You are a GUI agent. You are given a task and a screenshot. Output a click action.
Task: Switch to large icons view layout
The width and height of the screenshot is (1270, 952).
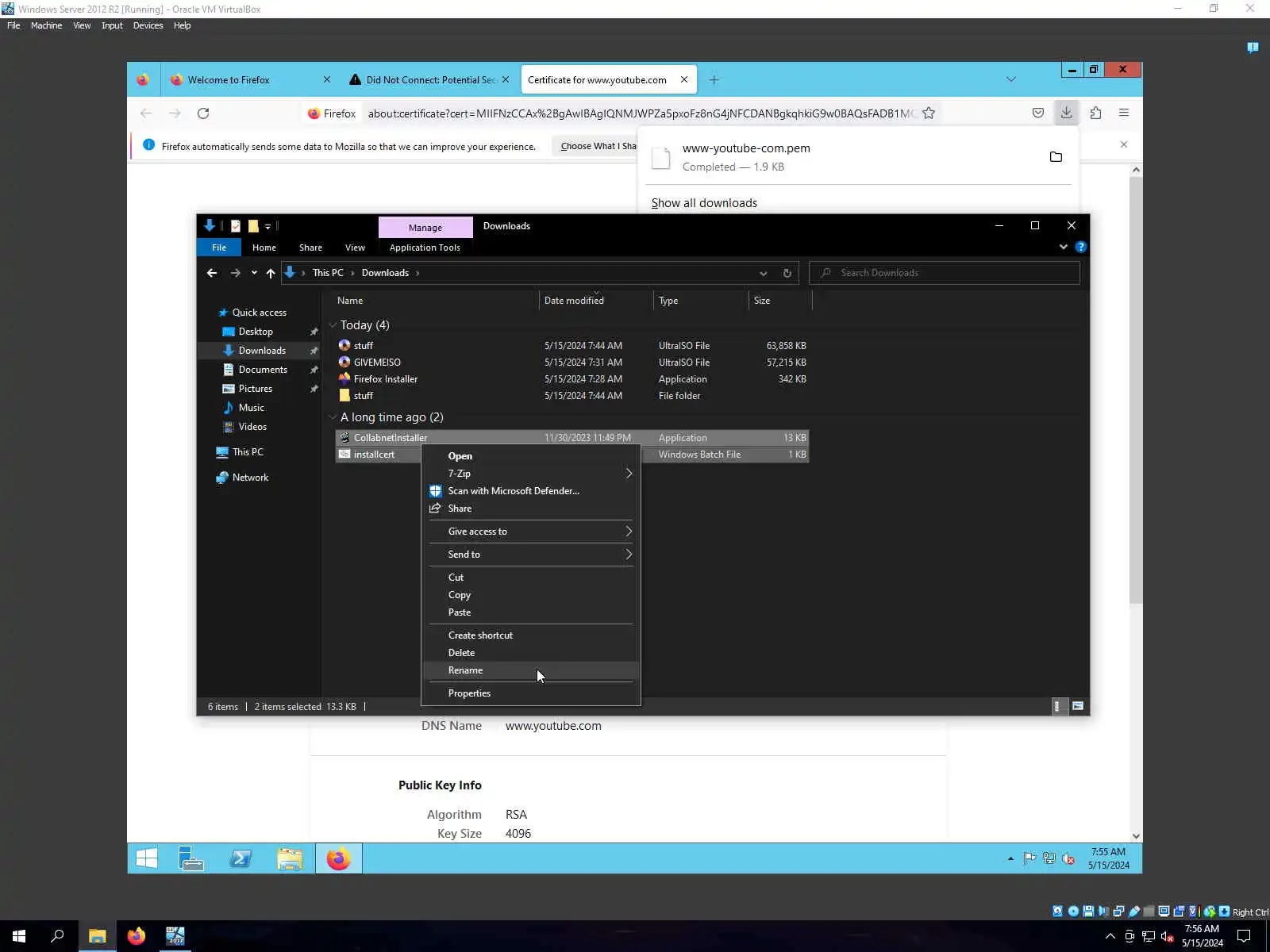tap(1078, 706)
